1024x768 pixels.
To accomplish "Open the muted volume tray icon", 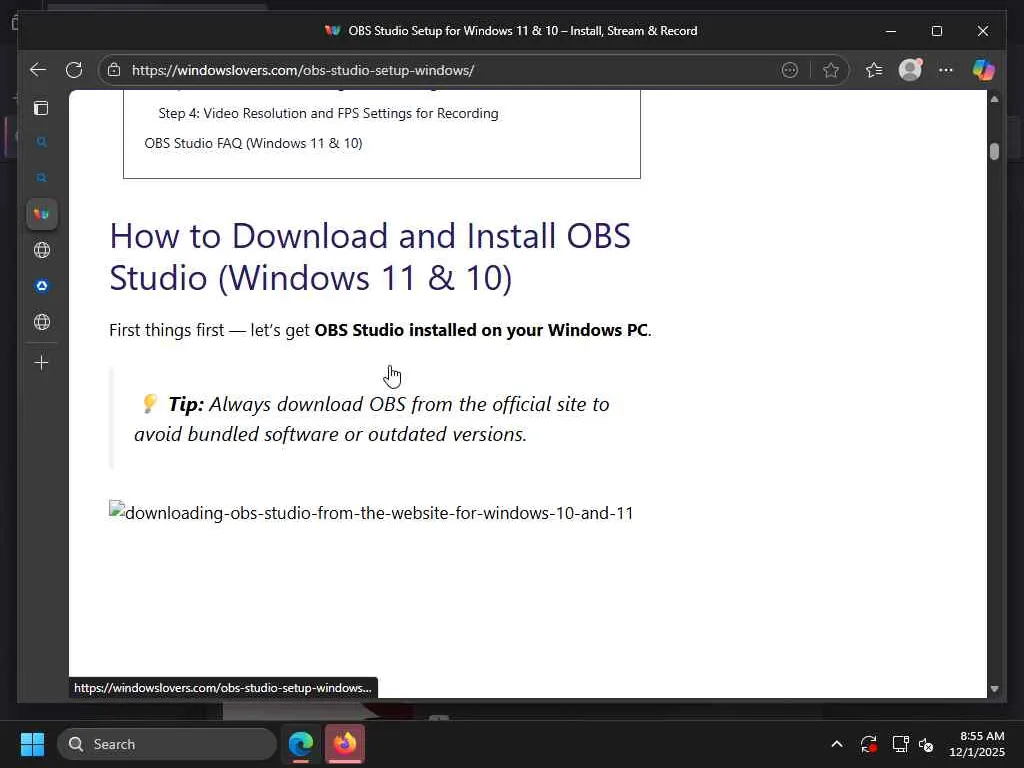I will 926,744.
